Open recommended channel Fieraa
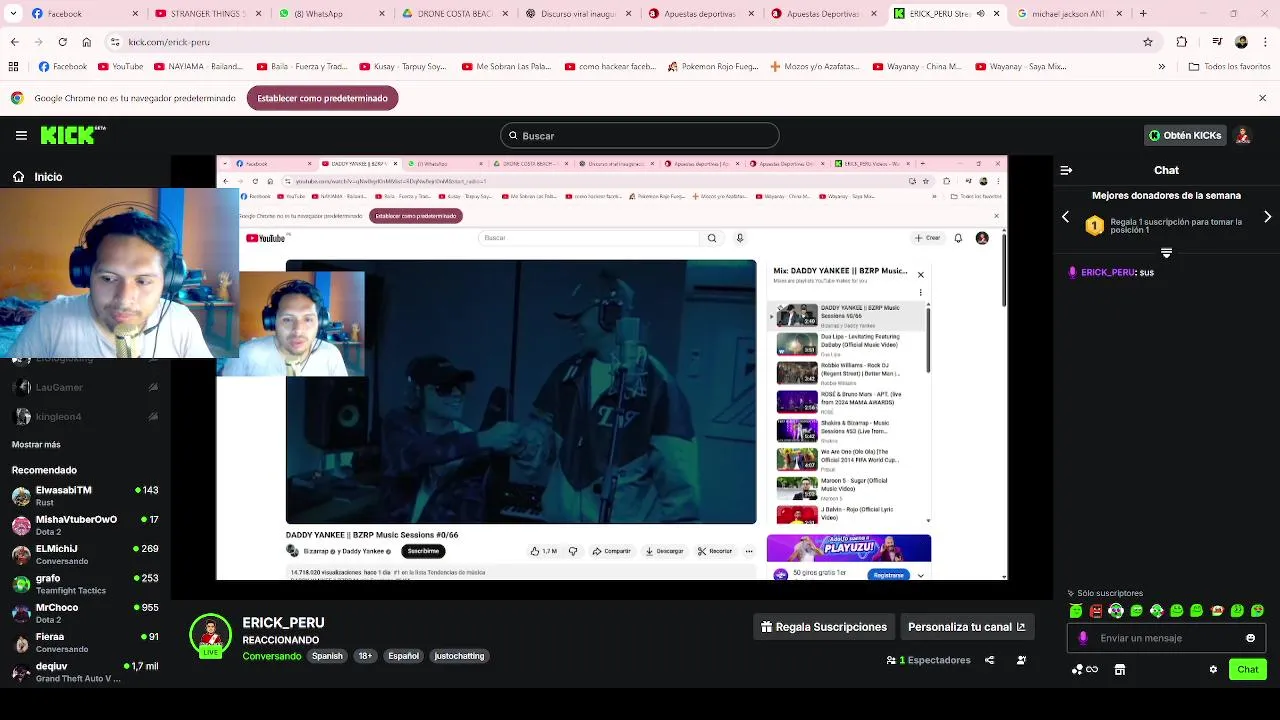Viewport: 1280px width, 720px height. pos(85,642)
